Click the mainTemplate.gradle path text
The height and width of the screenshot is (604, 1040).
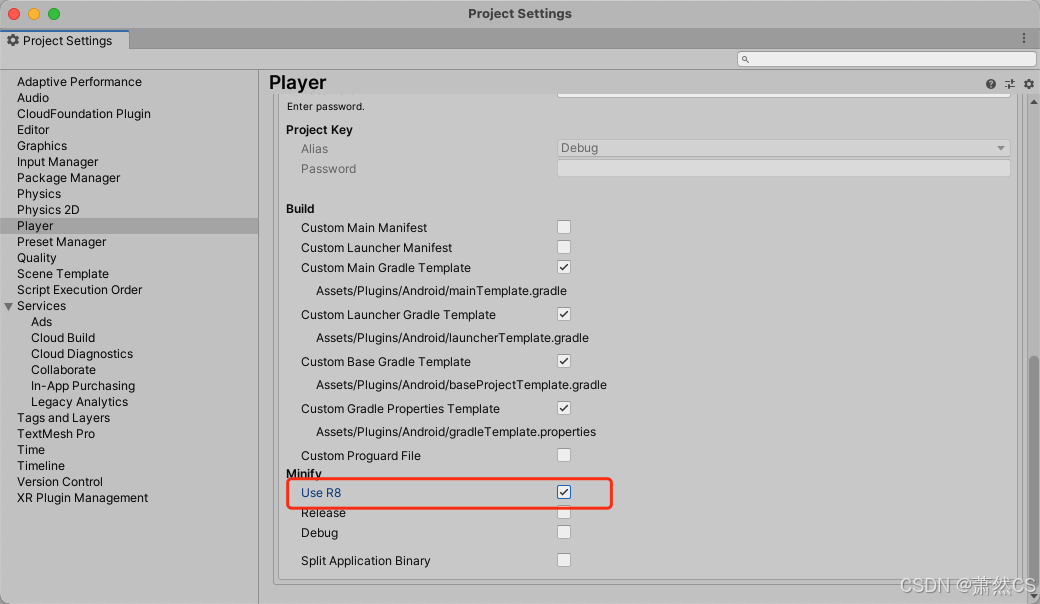pos(441,290)
